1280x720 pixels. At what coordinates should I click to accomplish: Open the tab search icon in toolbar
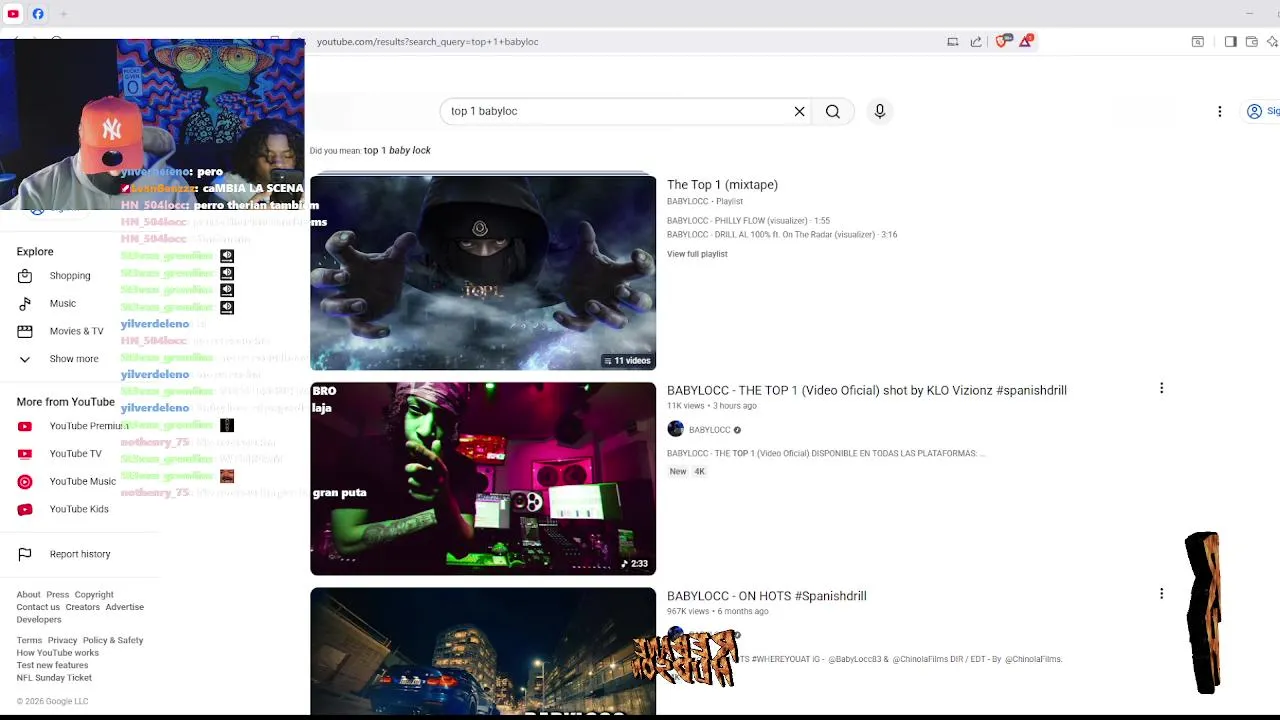click(x=1197, y=42)
